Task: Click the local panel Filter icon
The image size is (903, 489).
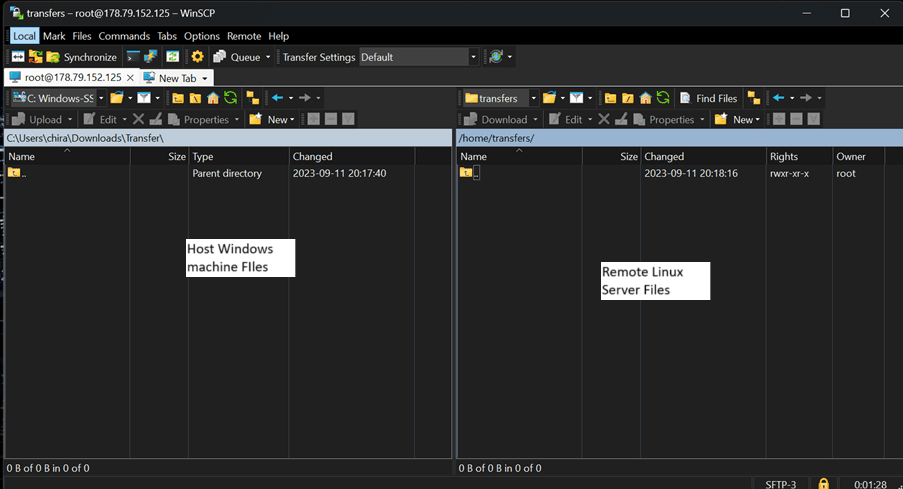Action: tap(144, 98)
